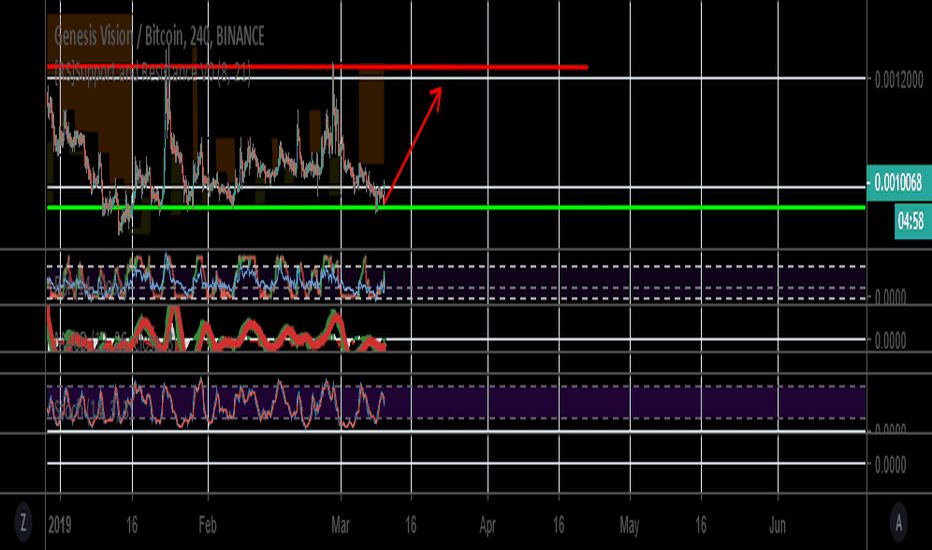932x550 pixels.
Task: Click the Z timezone button at bottom left
Action: pos(23,523)
